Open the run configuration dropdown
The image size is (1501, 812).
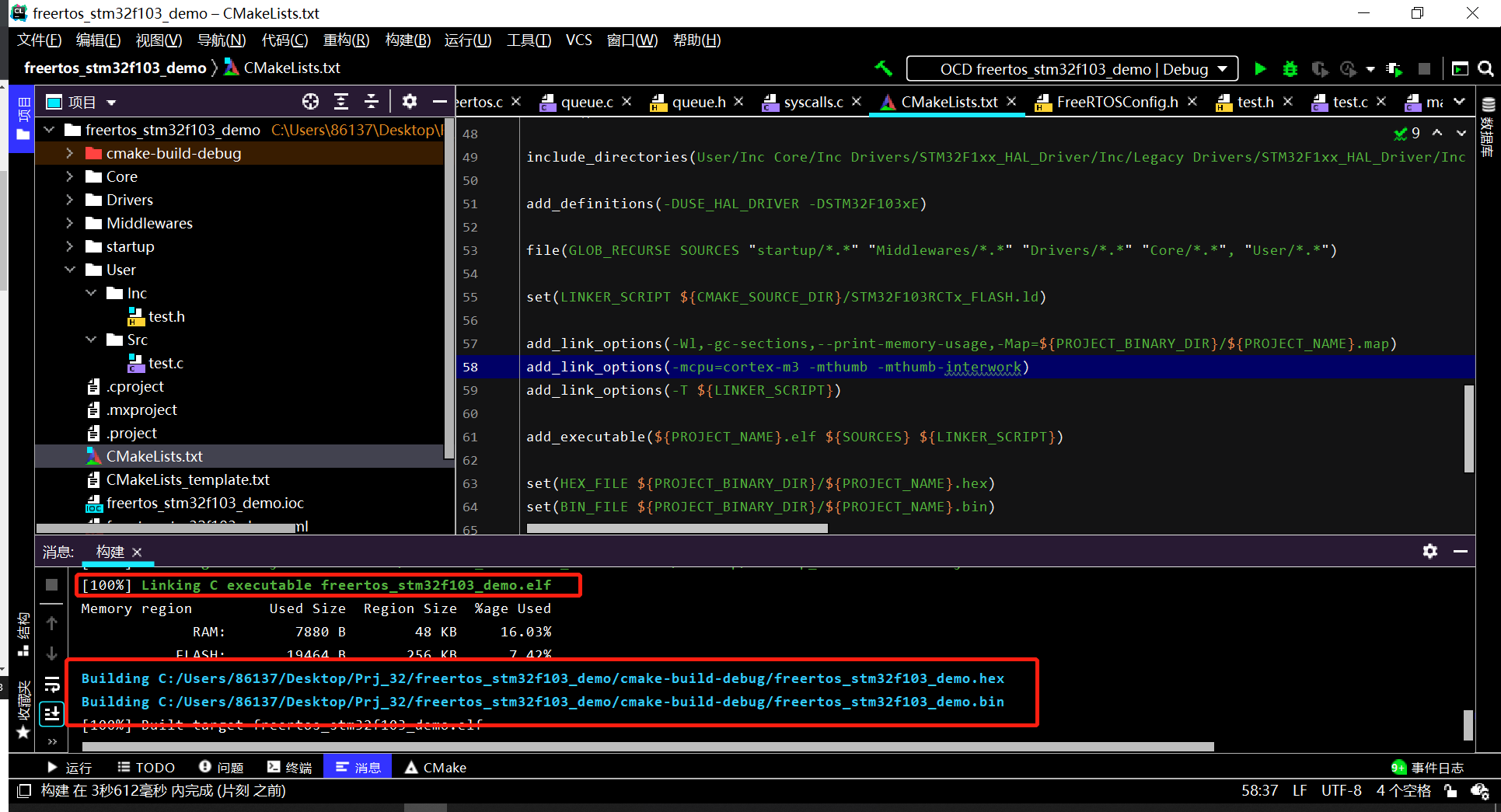pyautogui.click(x=1072, y=69)
